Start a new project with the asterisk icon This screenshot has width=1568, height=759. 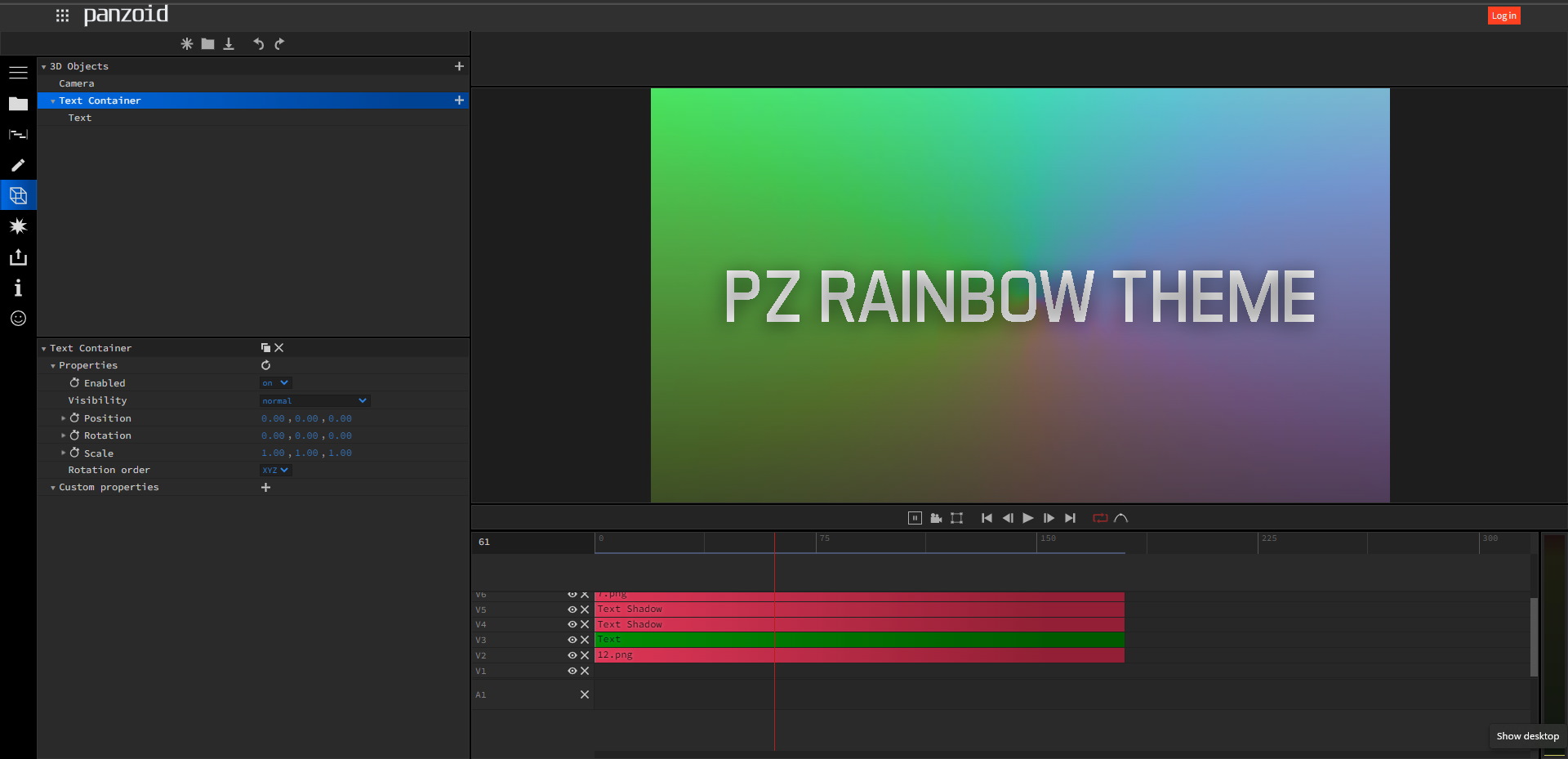point(186,44)
